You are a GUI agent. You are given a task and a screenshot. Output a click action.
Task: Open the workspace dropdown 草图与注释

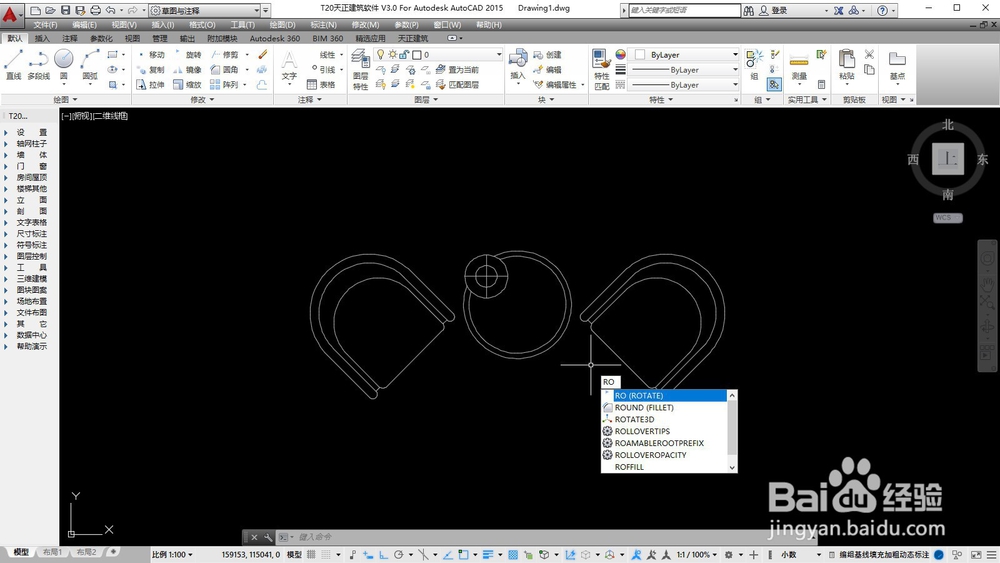click(x=205, y=10)
